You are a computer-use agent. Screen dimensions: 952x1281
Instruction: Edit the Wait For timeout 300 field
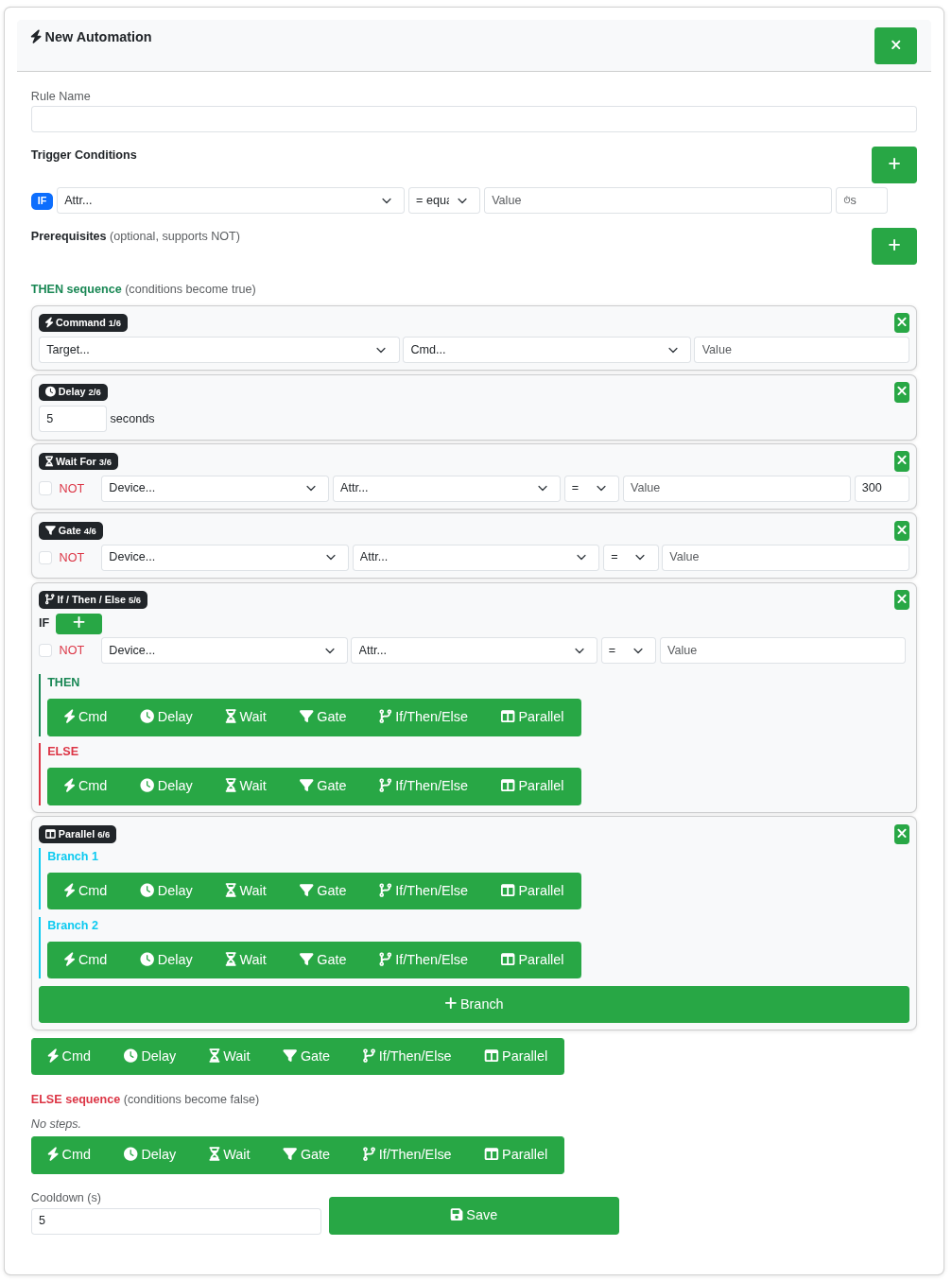pos(882,488)
